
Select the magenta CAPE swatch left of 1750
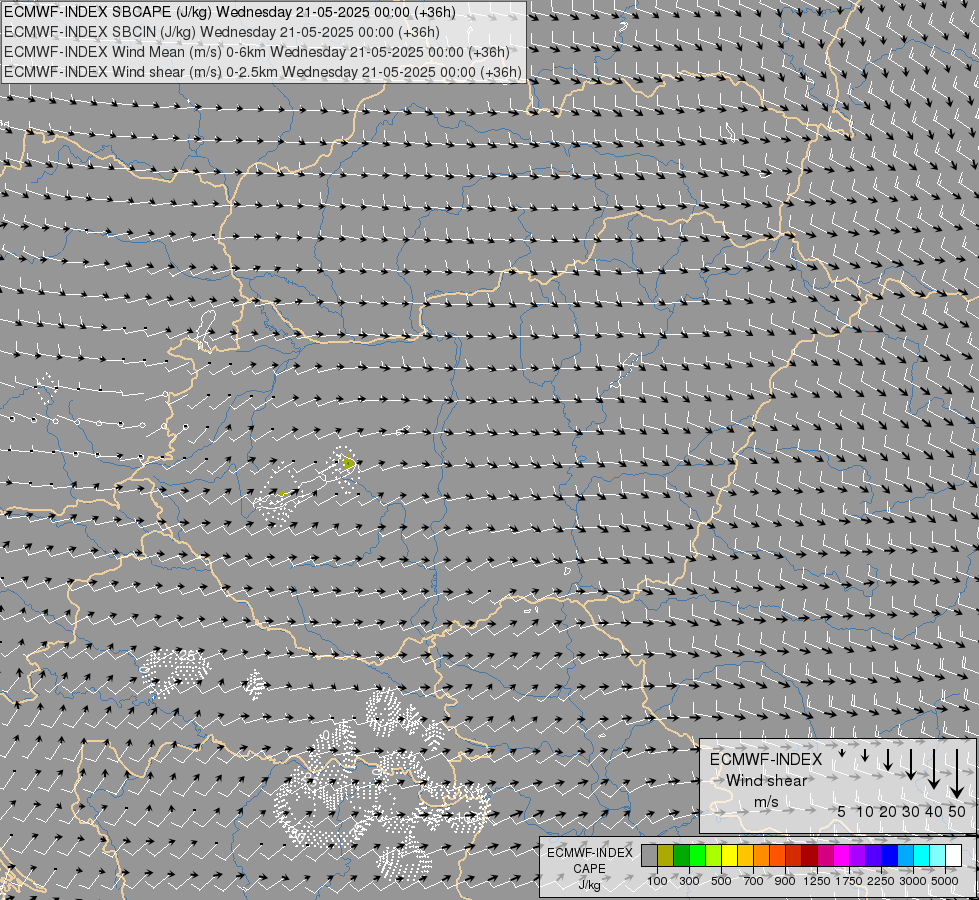[x=842, y=855]
